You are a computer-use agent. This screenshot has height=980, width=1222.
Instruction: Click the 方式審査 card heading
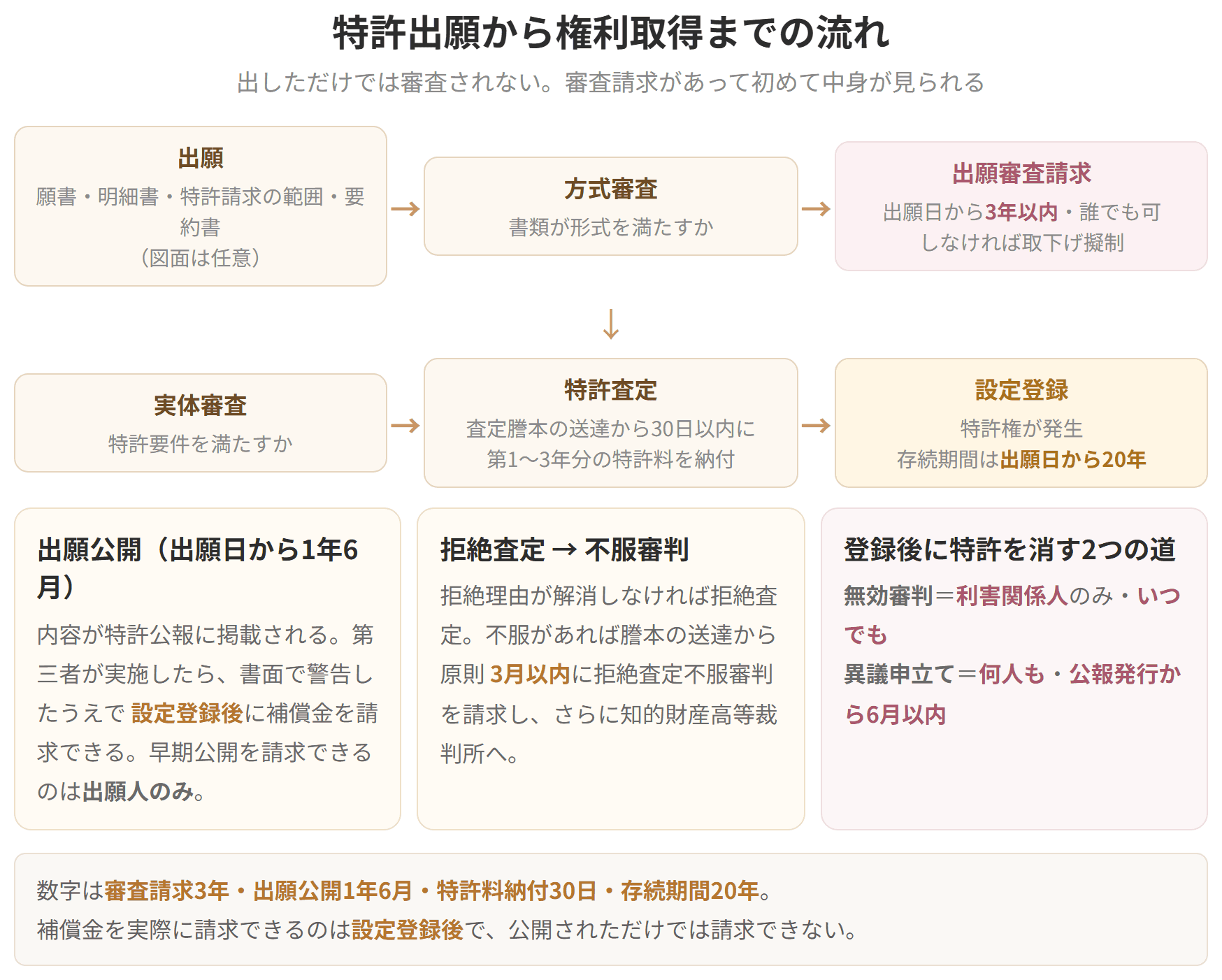pyautogui.click(x=611, y=189)
